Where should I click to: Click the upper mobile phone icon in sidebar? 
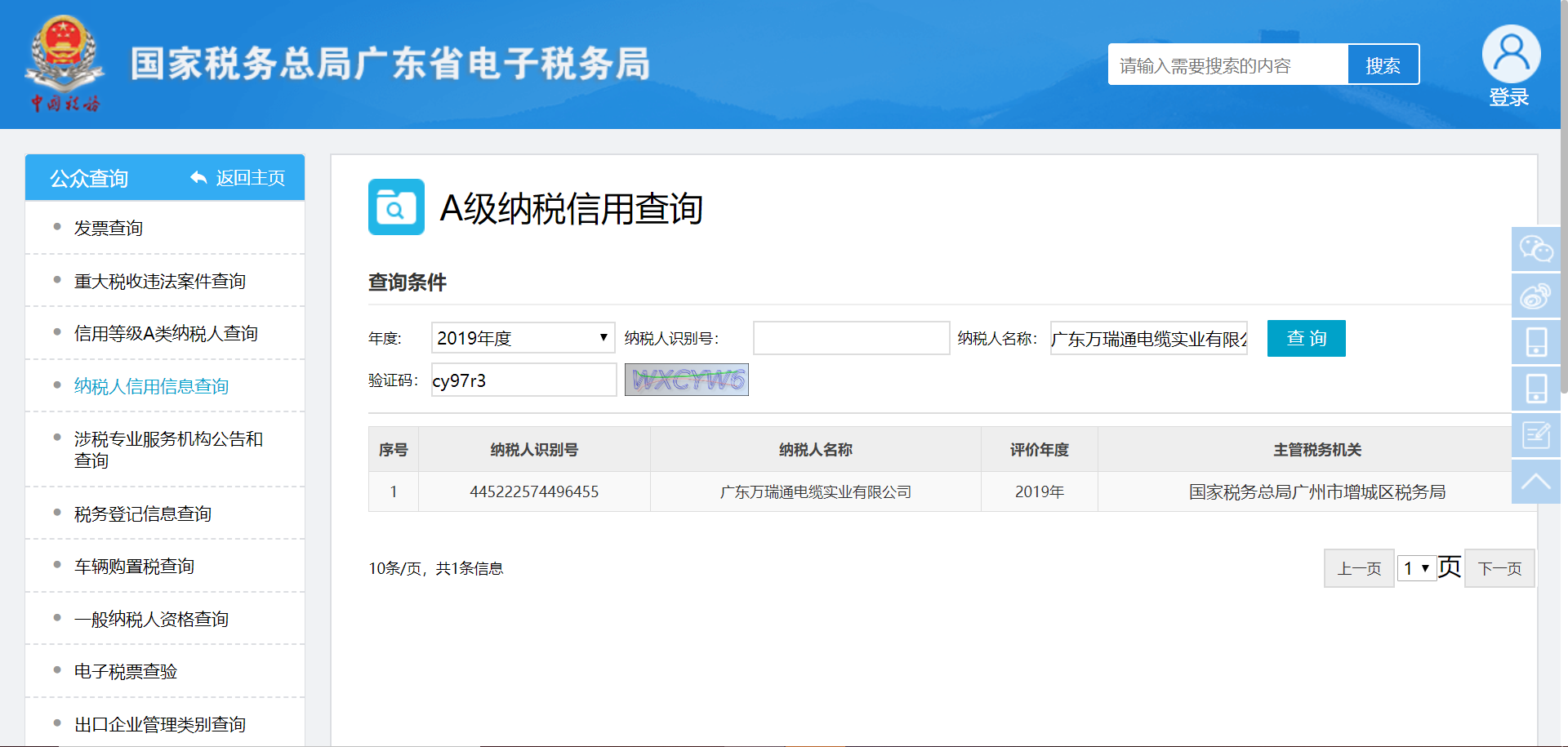[x=1535, y=342]
